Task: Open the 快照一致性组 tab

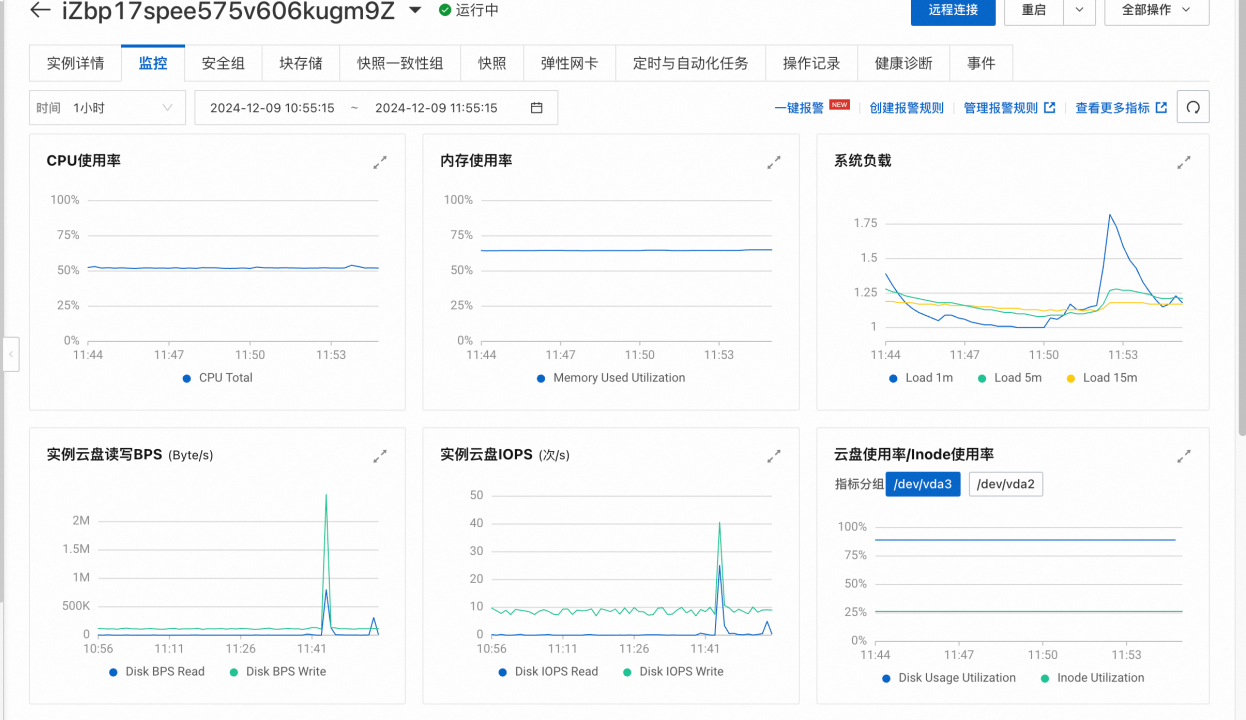Action: (x=400, y=63)
